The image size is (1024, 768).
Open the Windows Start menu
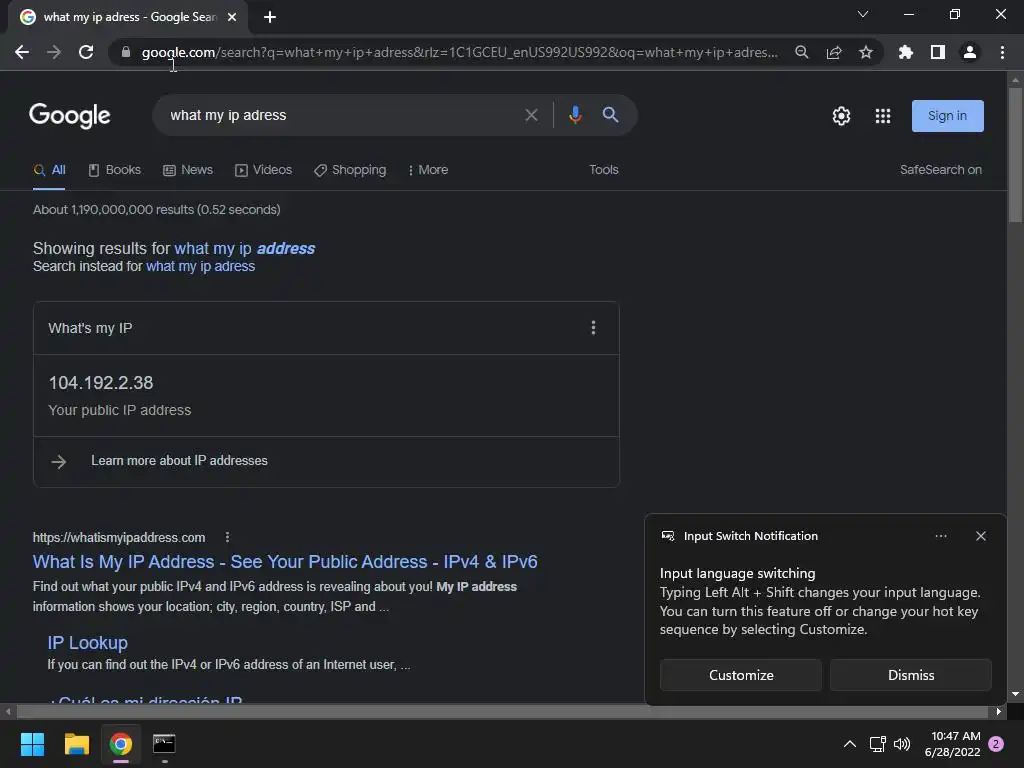[x=33, y=744]
